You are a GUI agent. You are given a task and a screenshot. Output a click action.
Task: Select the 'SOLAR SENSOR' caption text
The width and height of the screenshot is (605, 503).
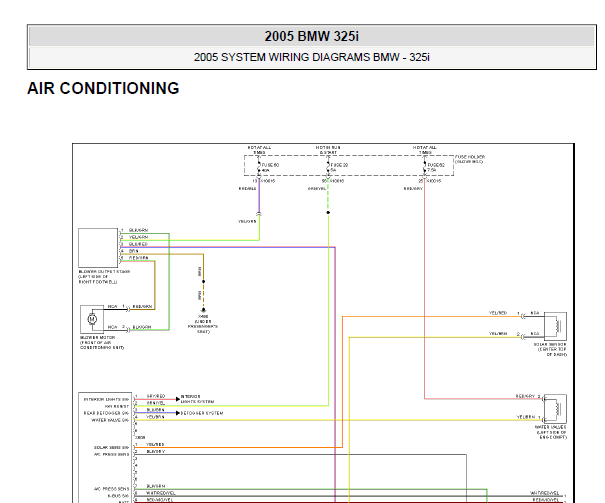(x=550, y=344)
